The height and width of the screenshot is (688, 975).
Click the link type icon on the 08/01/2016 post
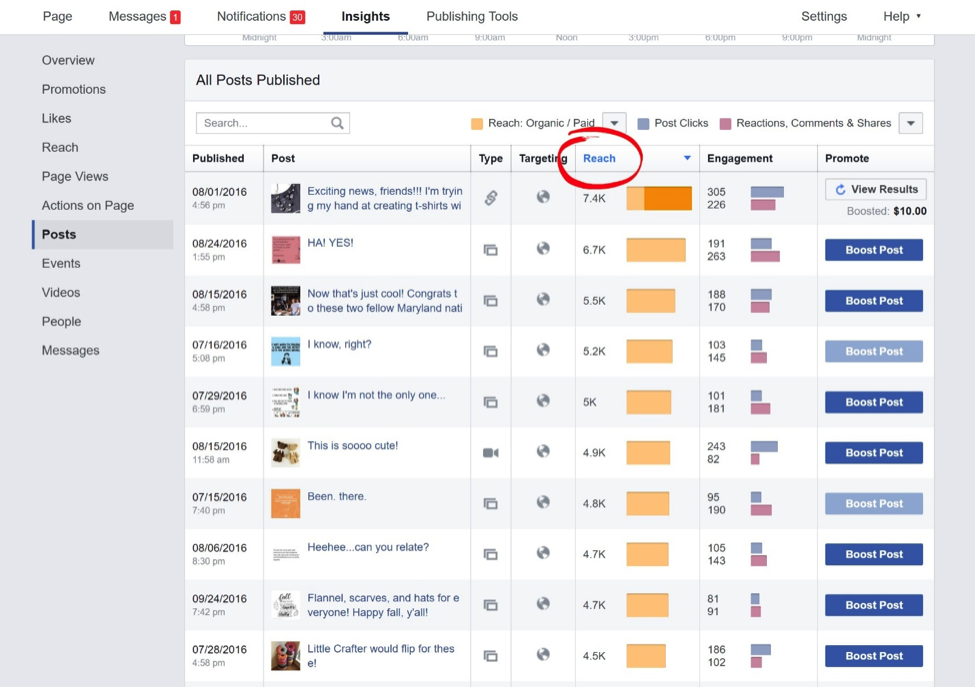490,197
